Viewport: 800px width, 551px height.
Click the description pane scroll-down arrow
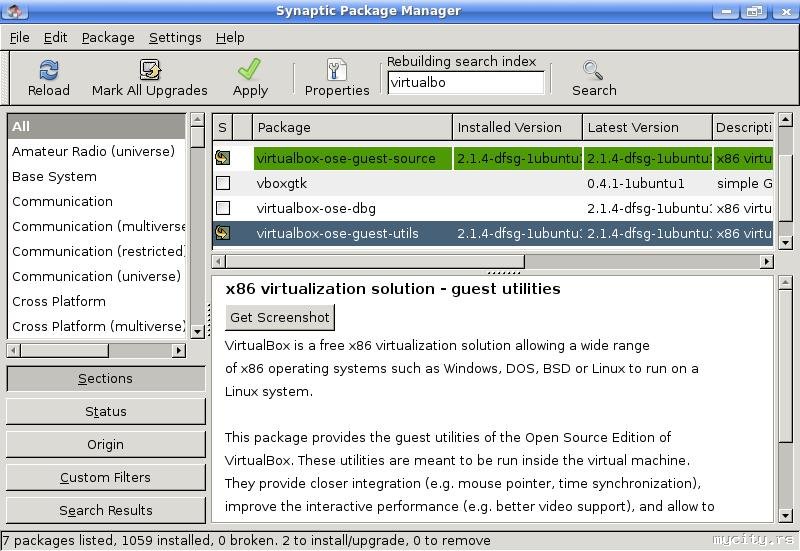[x=786, y=515]
